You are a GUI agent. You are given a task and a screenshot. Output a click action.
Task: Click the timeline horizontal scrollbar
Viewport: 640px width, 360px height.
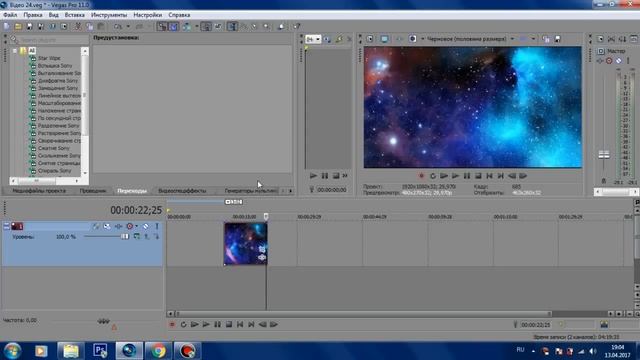(x=363, y=314)
